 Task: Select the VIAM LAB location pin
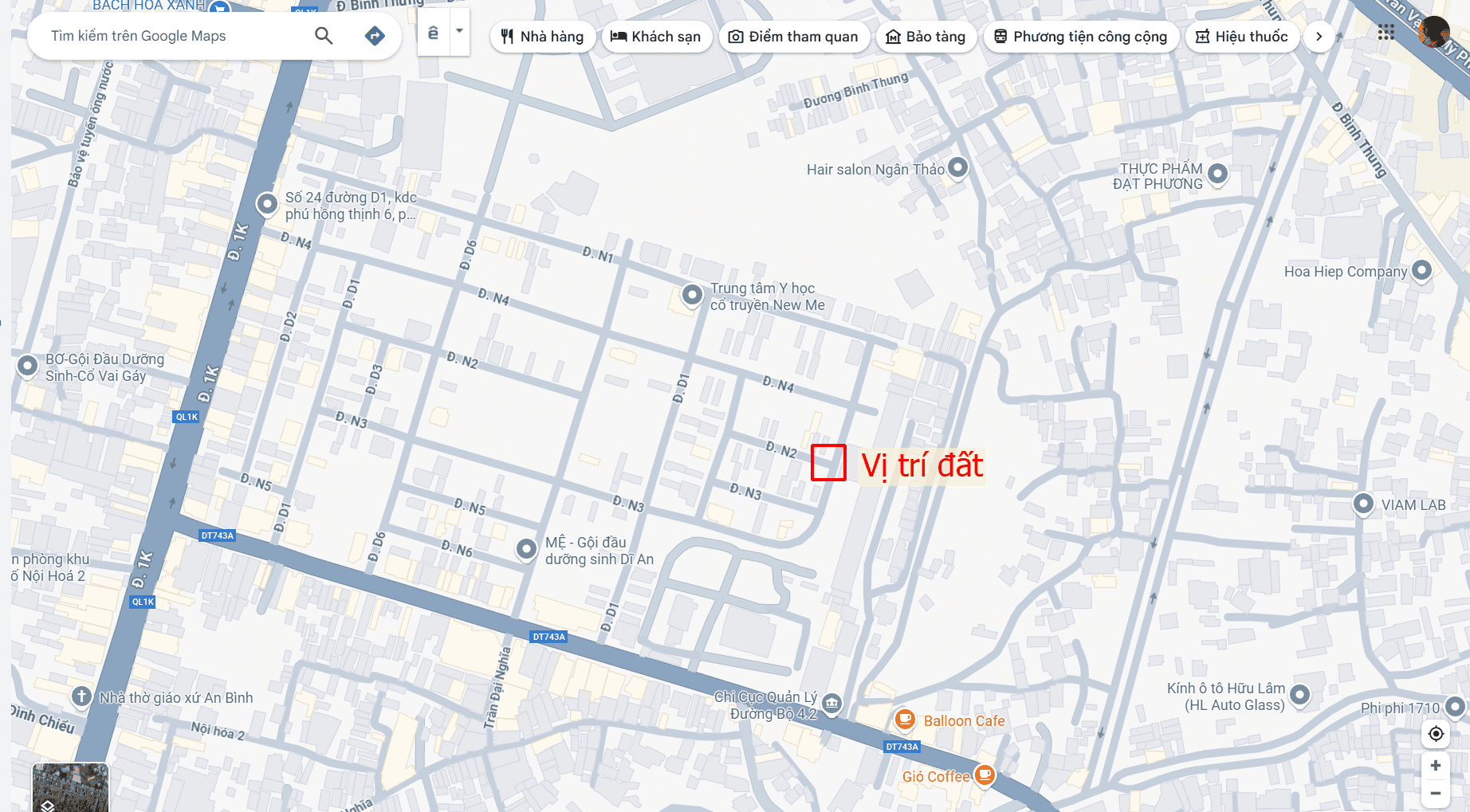point(1363,504)
